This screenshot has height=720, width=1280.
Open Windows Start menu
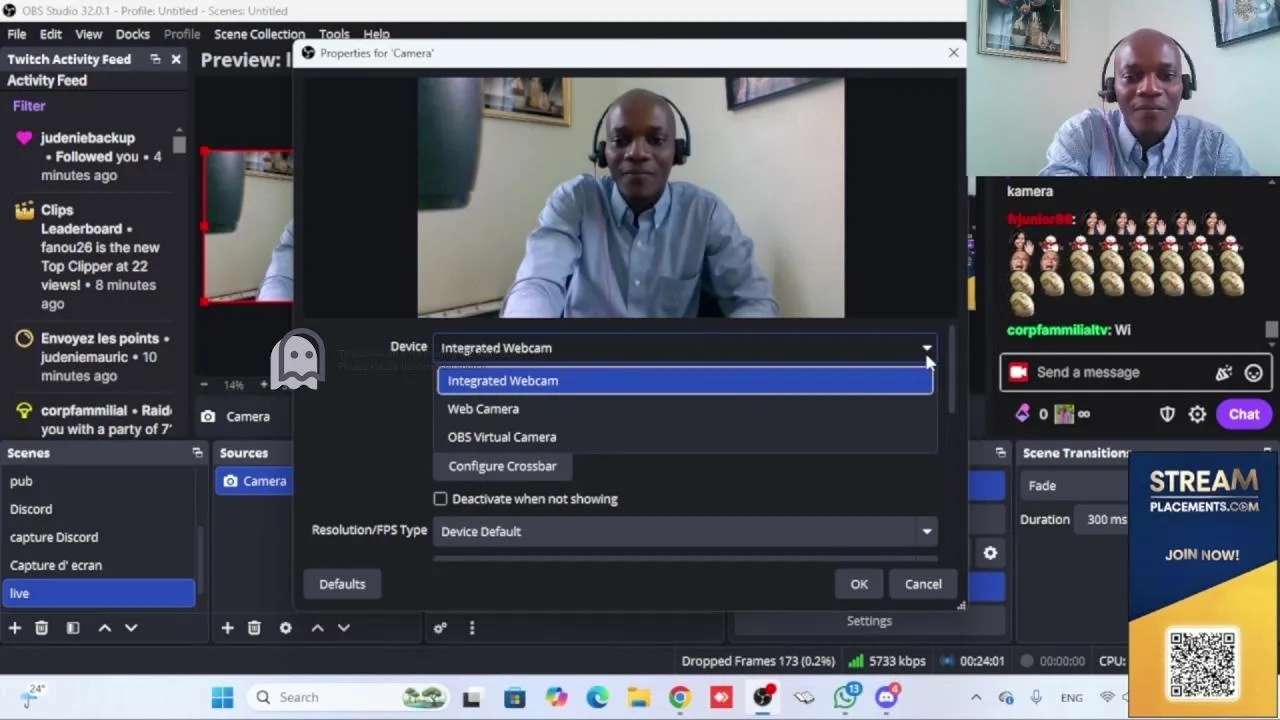click(x=222, y=697)
